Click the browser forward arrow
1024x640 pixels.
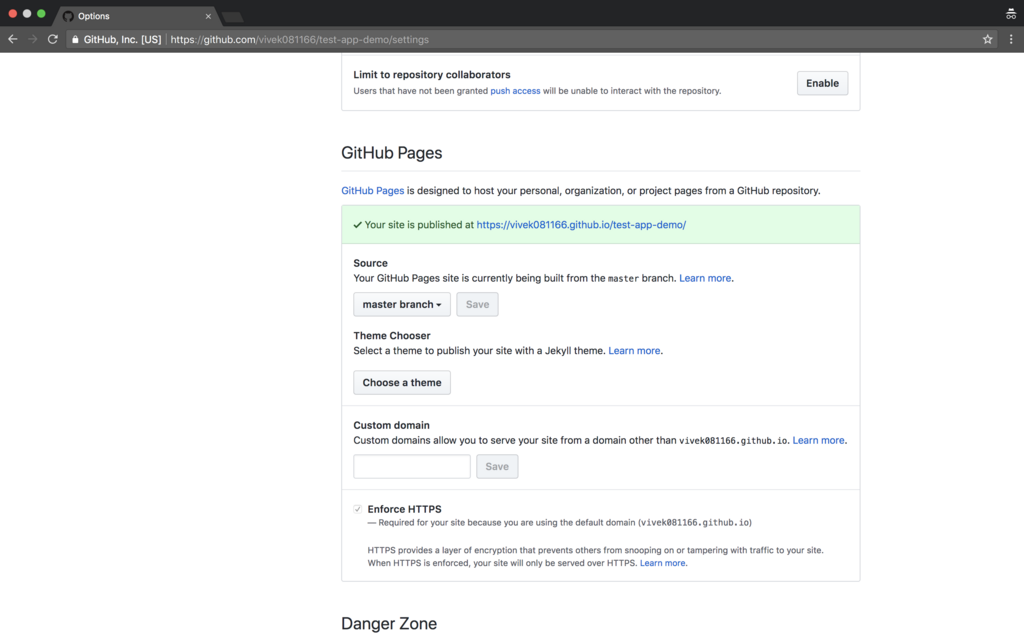pos(33,39)
